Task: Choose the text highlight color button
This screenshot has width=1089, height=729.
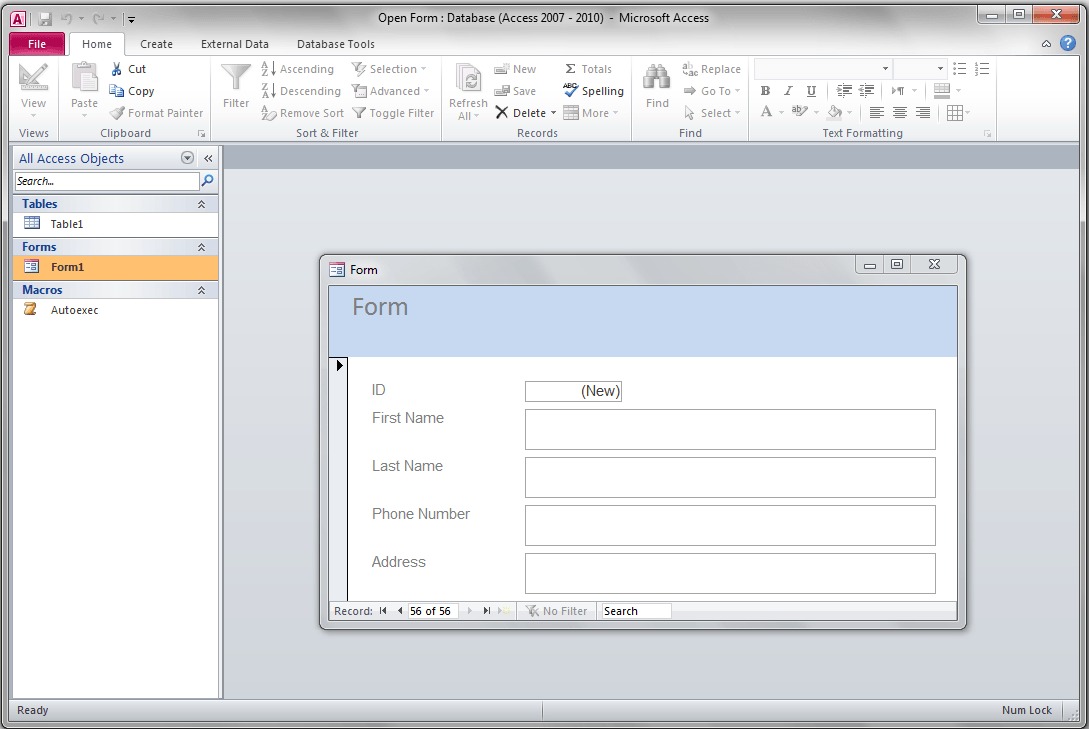Action: point(799,112)
